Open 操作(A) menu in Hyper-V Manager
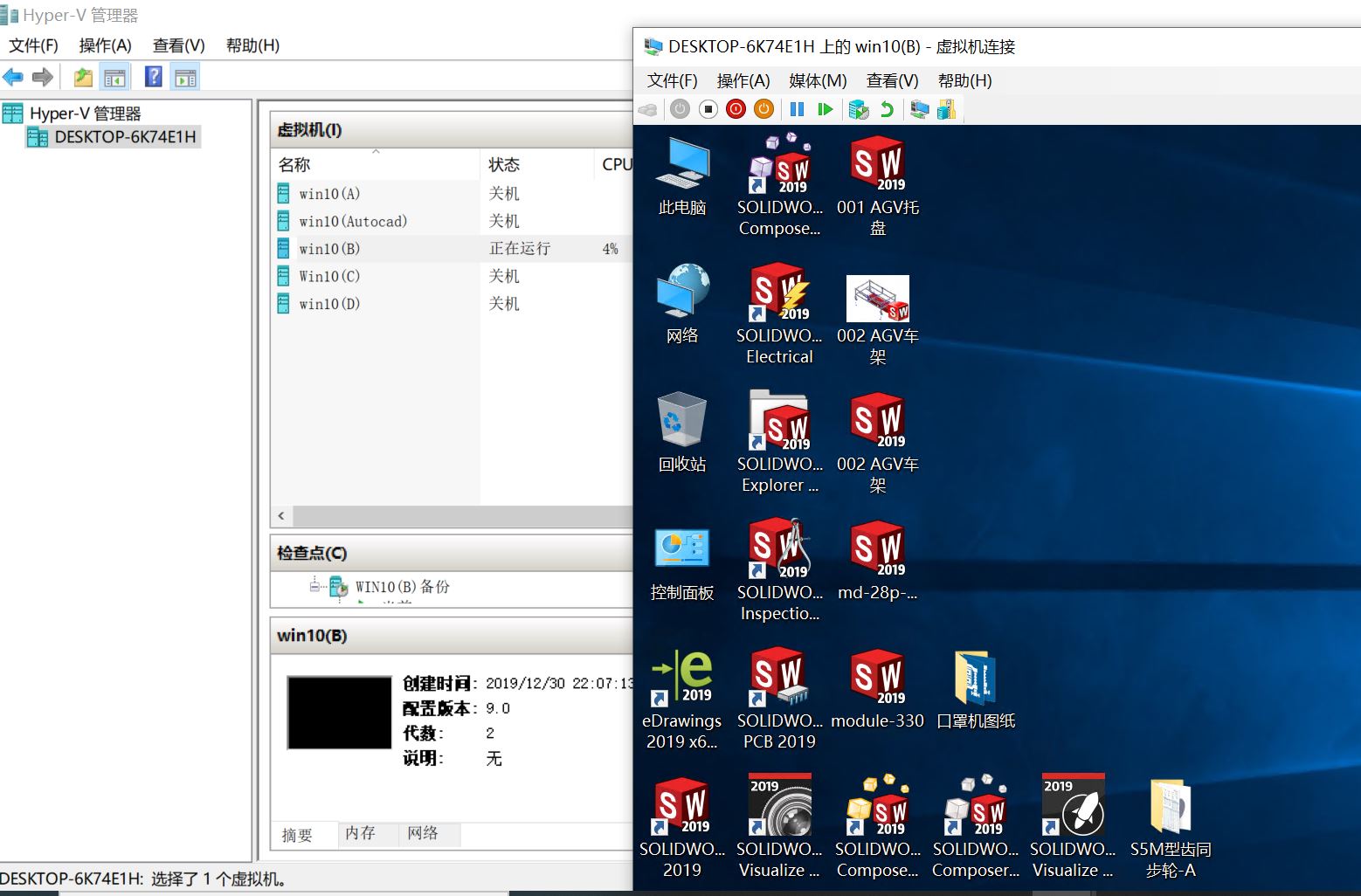 (x=105, y=45)
